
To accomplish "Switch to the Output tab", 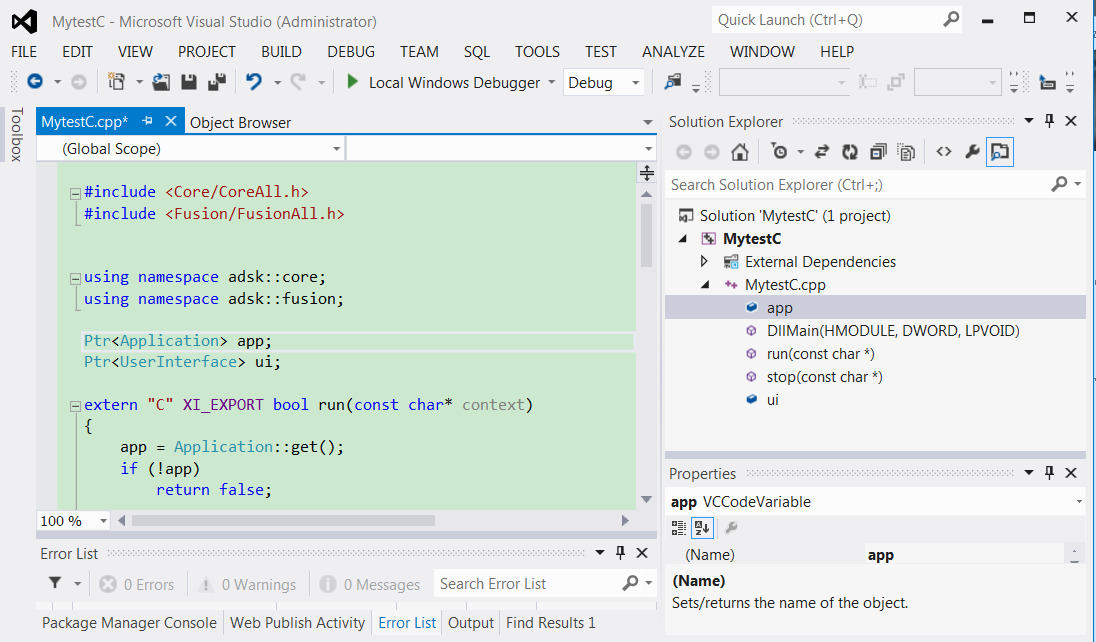I will 471,622.
